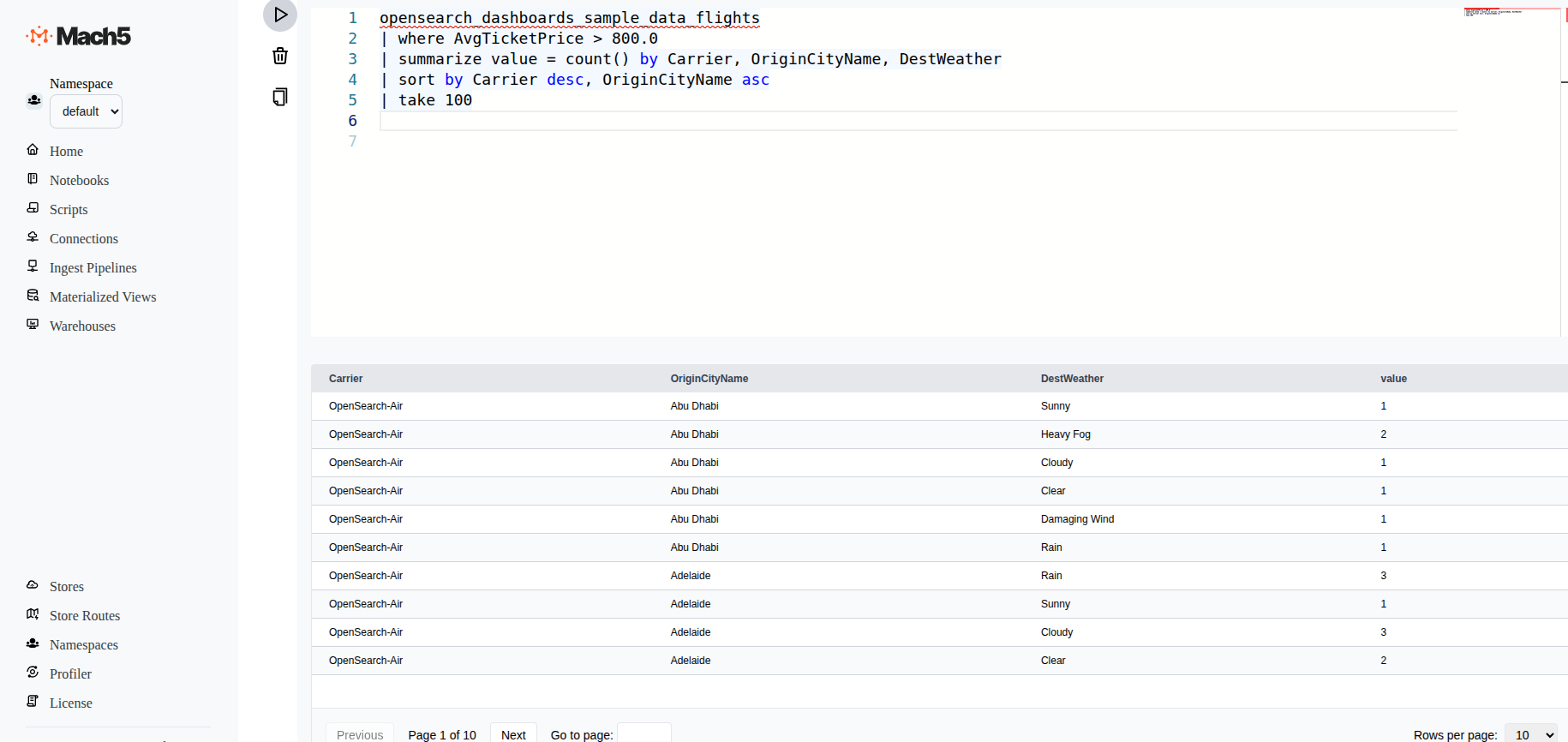
Task: Copy the query with the duplicate icon
Action: (280, 97)
